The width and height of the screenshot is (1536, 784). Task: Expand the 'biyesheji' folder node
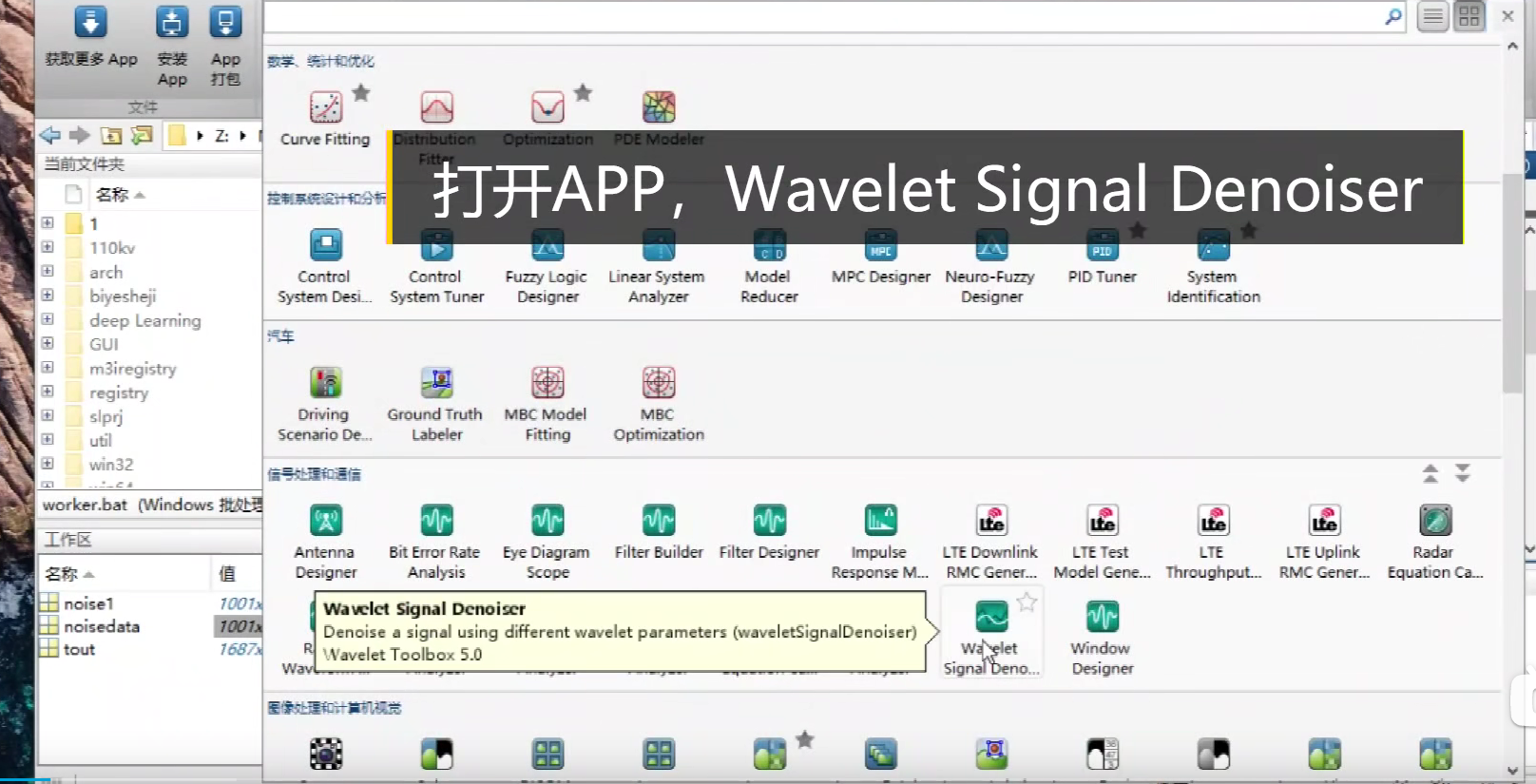click(x=48, y=296)
